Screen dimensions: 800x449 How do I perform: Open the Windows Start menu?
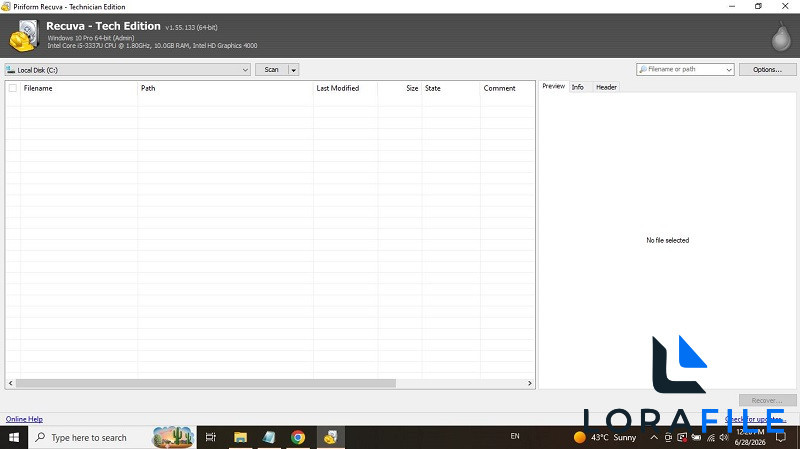(x=14, y=437)
